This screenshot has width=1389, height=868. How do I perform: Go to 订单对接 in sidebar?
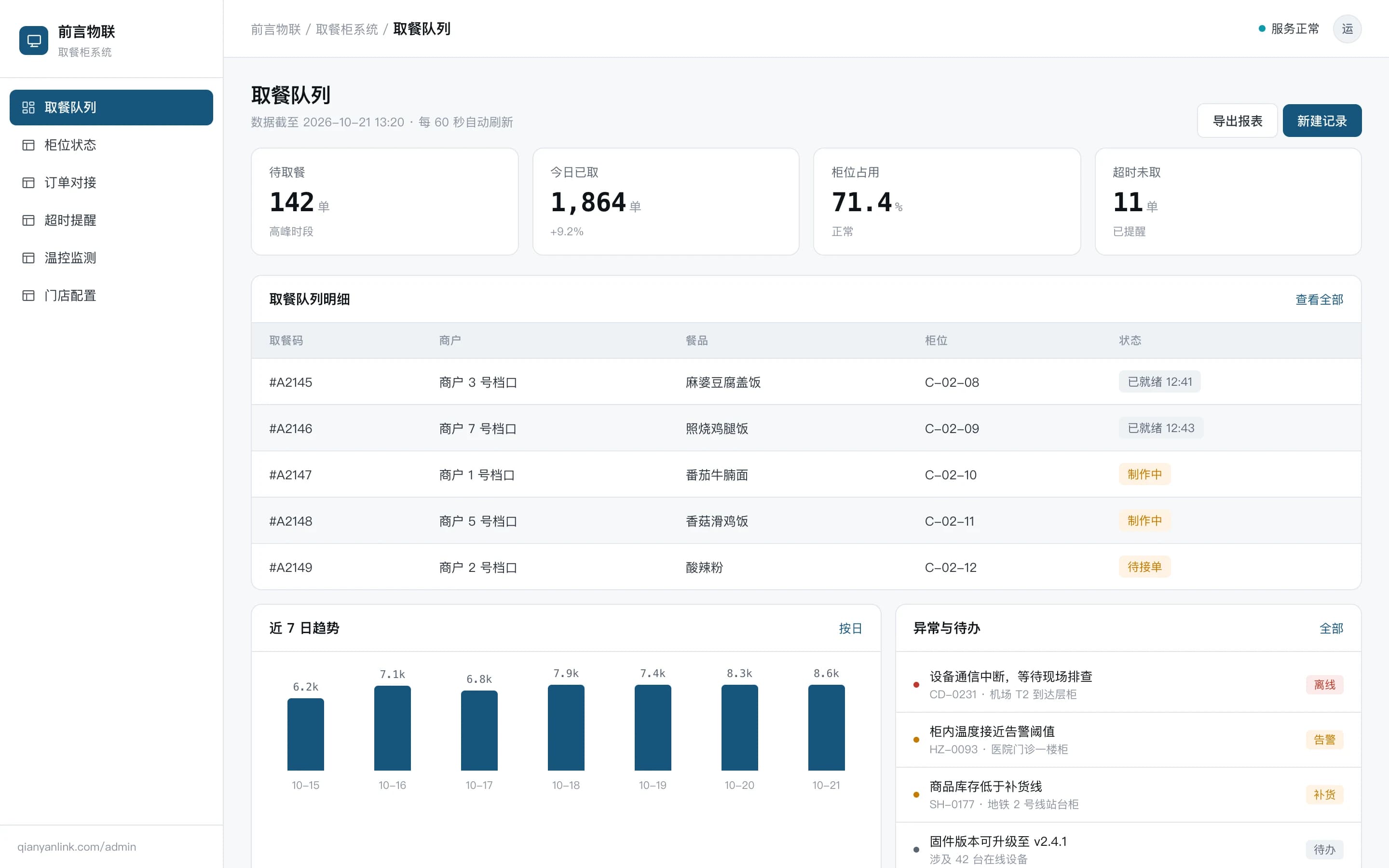(x=111, y=183)
